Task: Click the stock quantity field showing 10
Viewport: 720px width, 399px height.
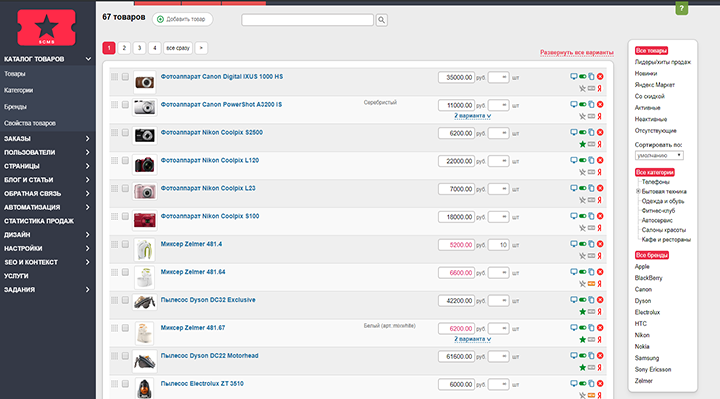Action: tap(498, 245)
